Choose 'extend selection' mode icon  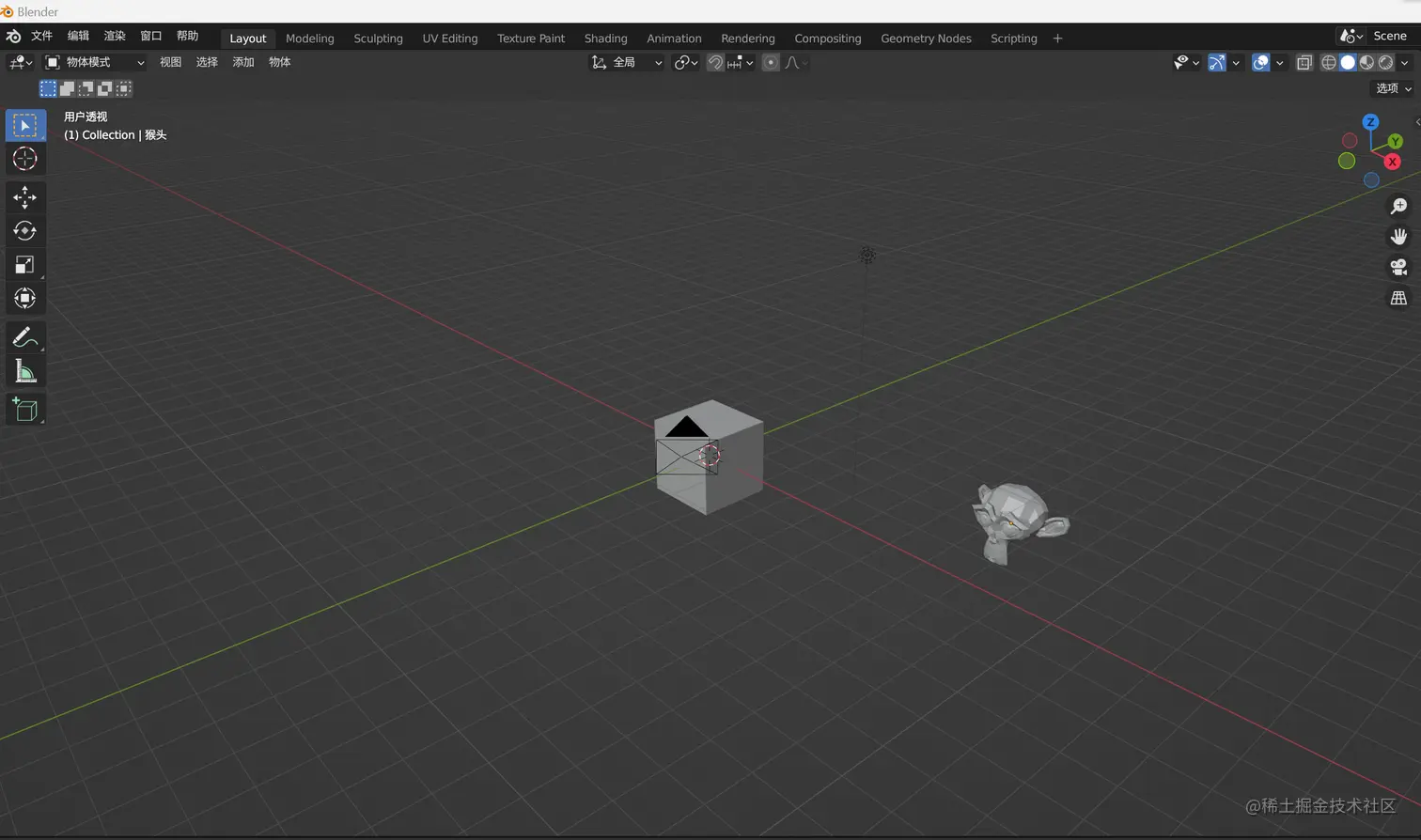coord(67,88)
